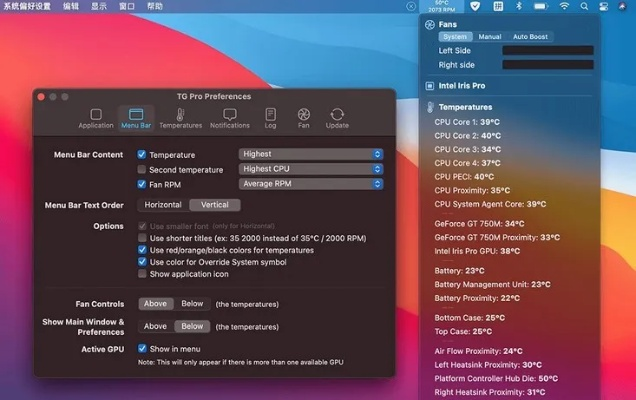Switch to the Temperatures preferences tab
This screenshot has height=400, width=636.
[x=180, y=118]
